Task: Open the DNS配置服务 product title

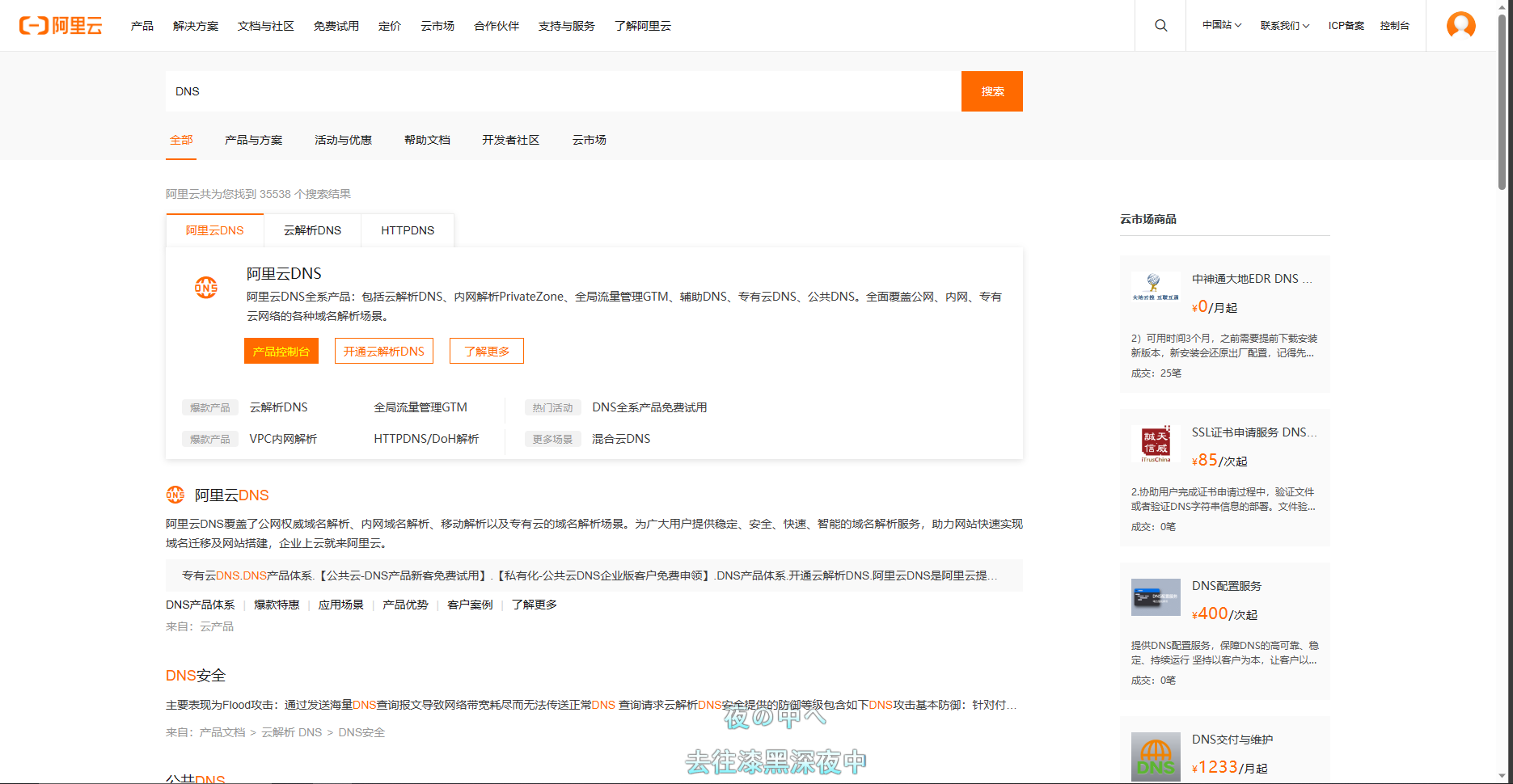Action: click(x=1227, y=586)
